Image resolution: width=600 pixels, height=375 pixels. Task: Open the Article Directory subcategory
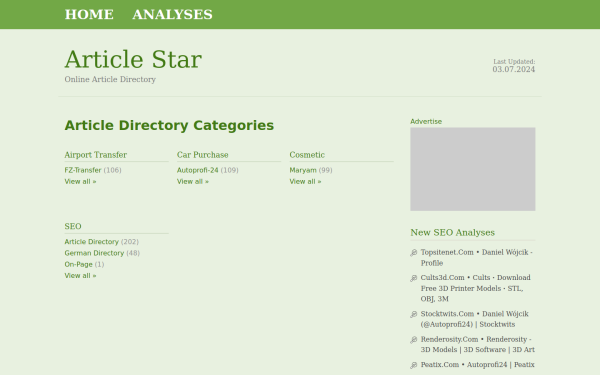[91, 242]
